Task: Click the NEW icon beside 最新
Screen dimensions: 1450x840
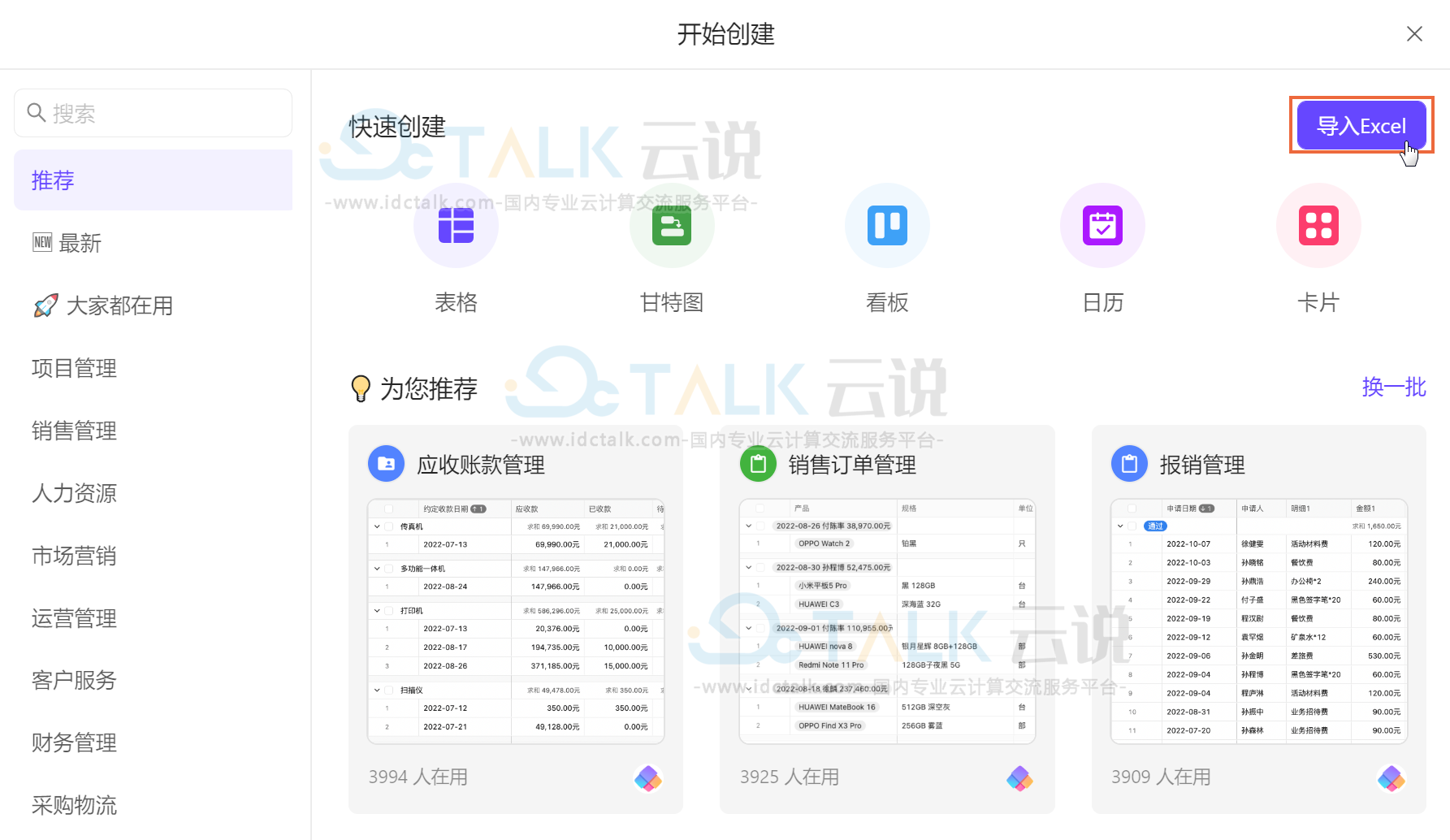Action: [x=42, y=242]
